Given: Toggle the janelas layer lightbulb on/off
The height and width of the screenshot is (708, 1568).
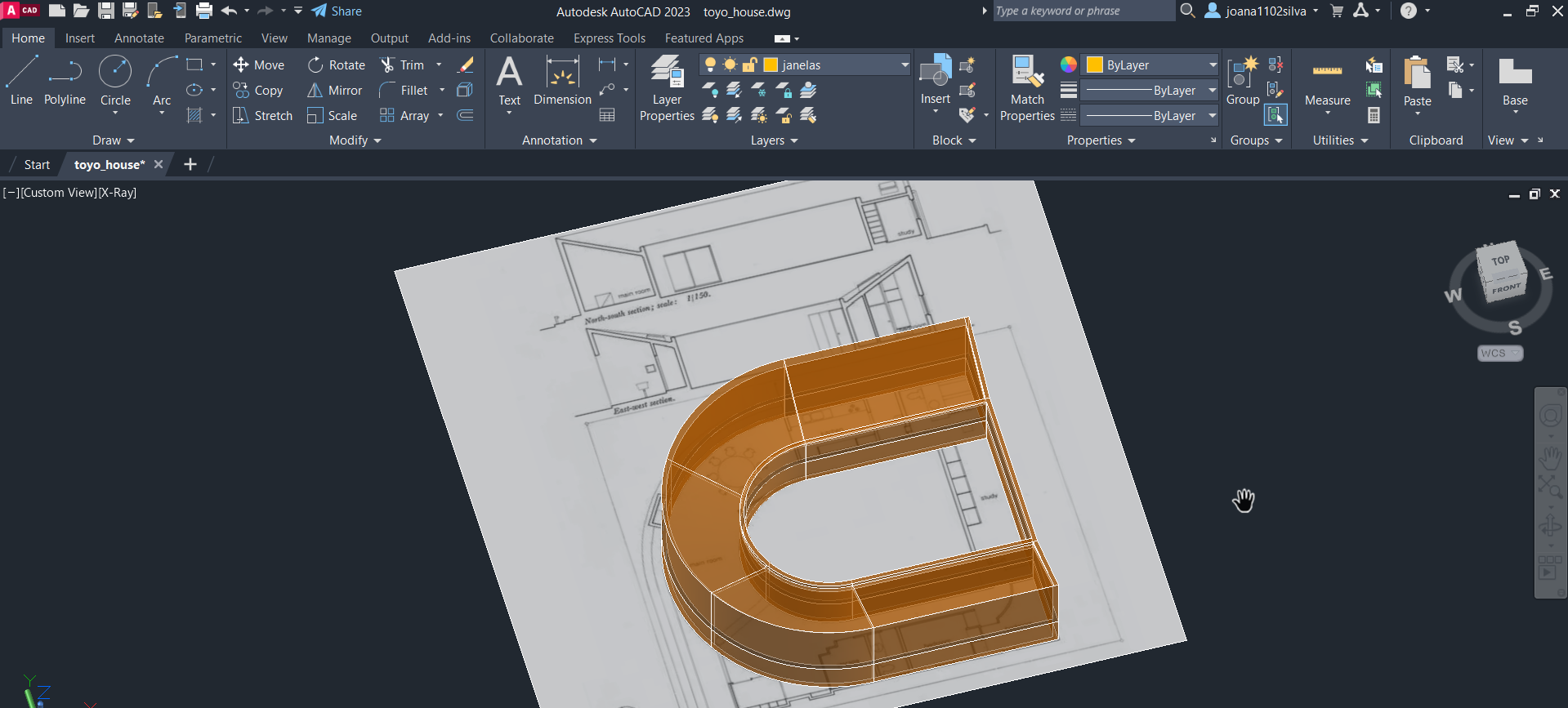Looking at the screenshot, I should point(711,65).
